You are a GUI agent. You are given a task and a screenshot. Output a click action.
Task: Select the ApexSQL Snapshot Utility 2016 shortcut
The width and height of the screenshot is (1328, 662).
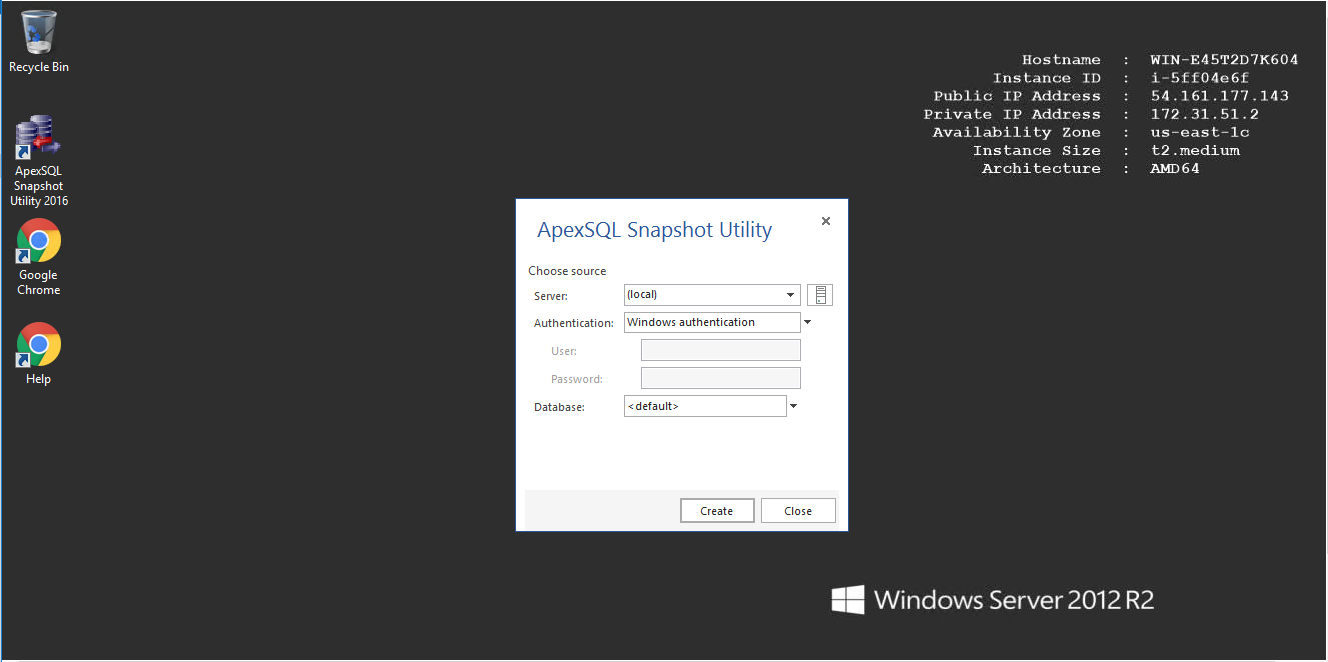(x=39, y=139)
